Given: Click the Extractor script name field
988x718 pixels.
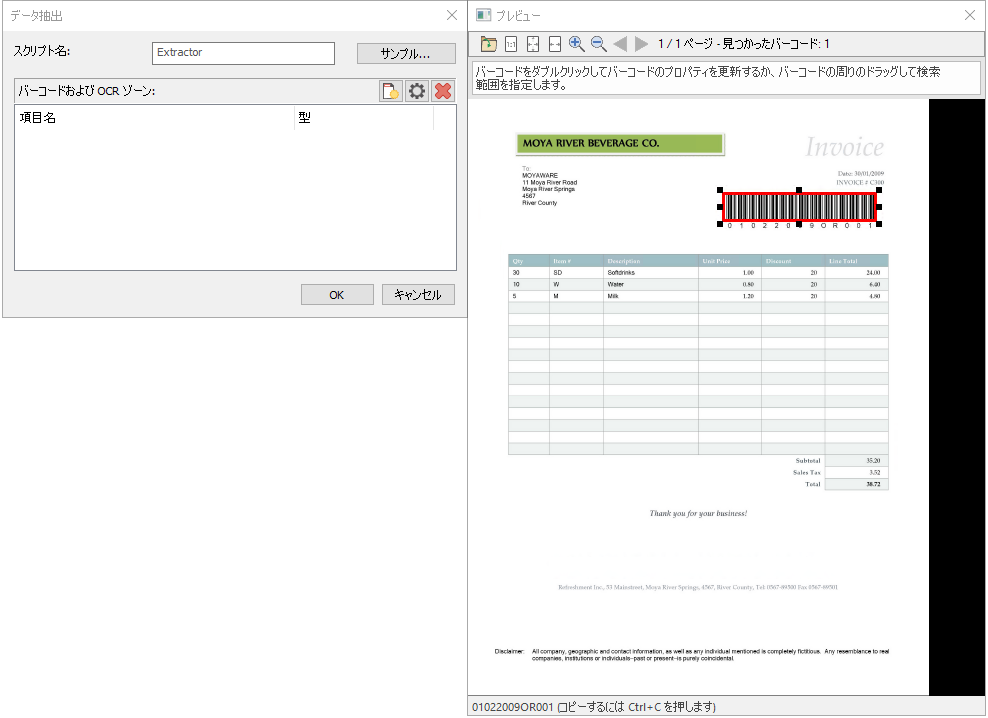Looking at the screenshot, I should (x=243, y=53).
